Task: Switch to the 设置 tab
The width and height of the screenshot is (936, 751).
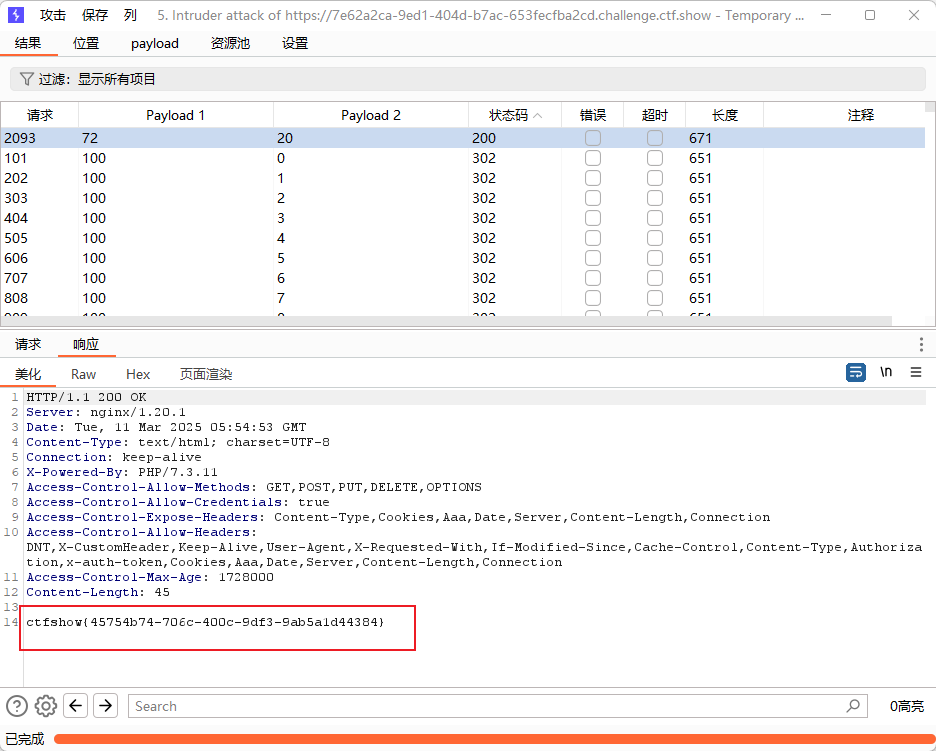Action: click(295, 43)
